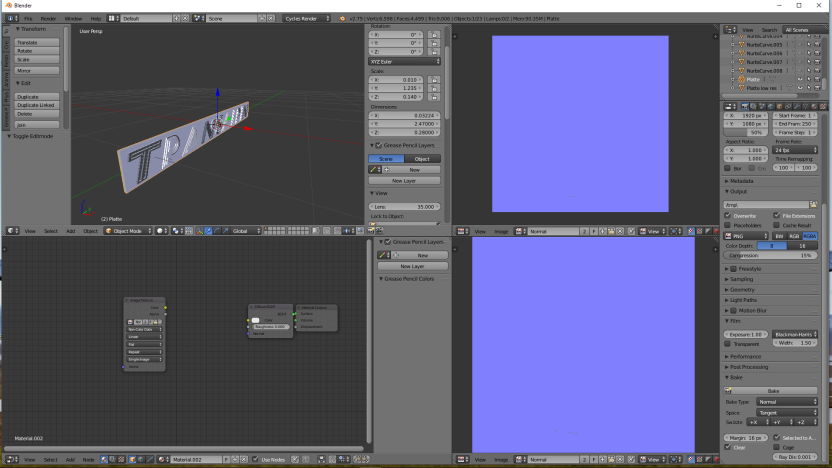Click the Platte object icon in outliner
The width and height of the screenshot is (832, 468).
741,79
